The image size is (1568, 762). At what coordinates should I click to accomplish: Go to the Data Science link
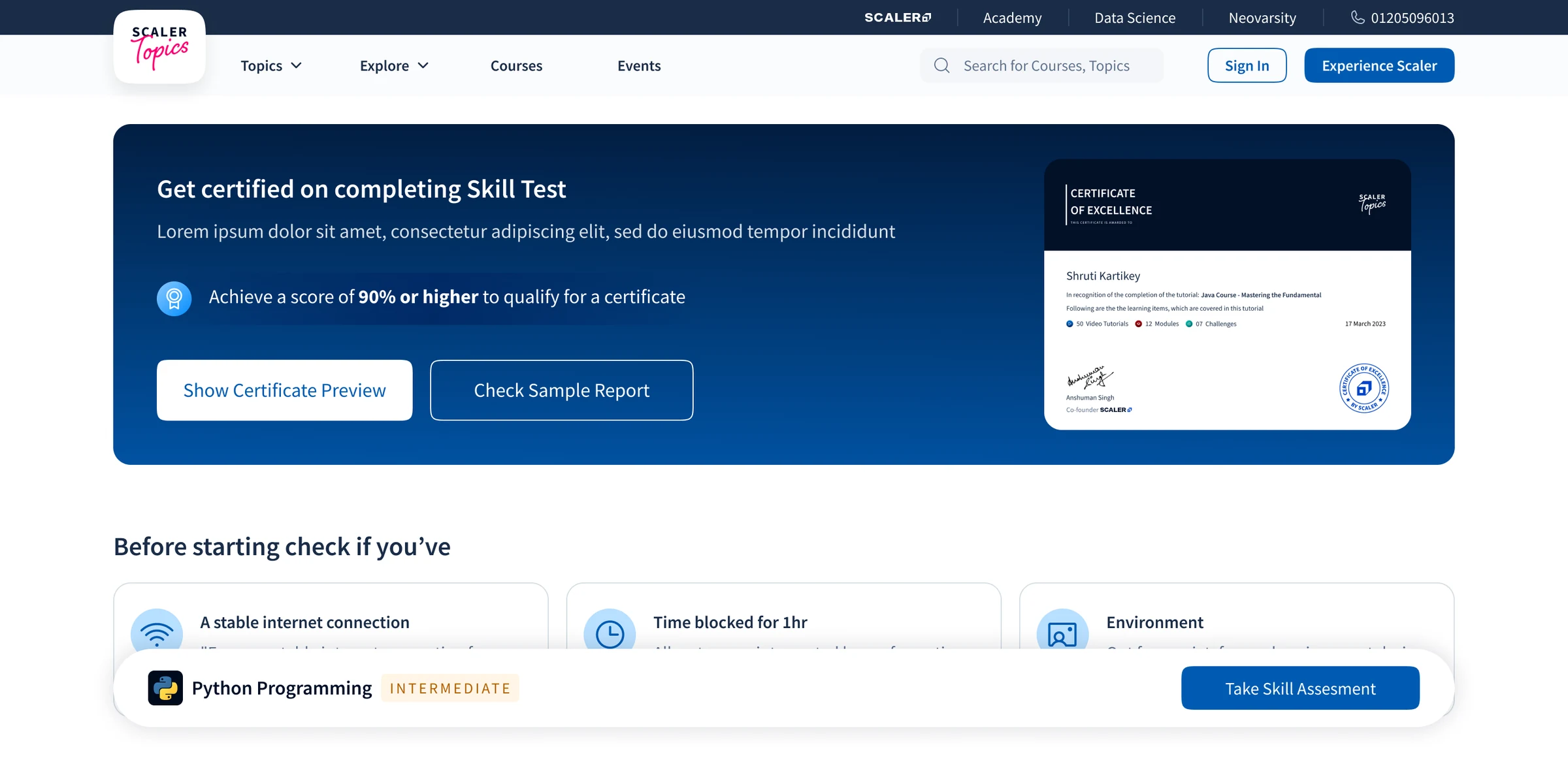point(1135,18)
